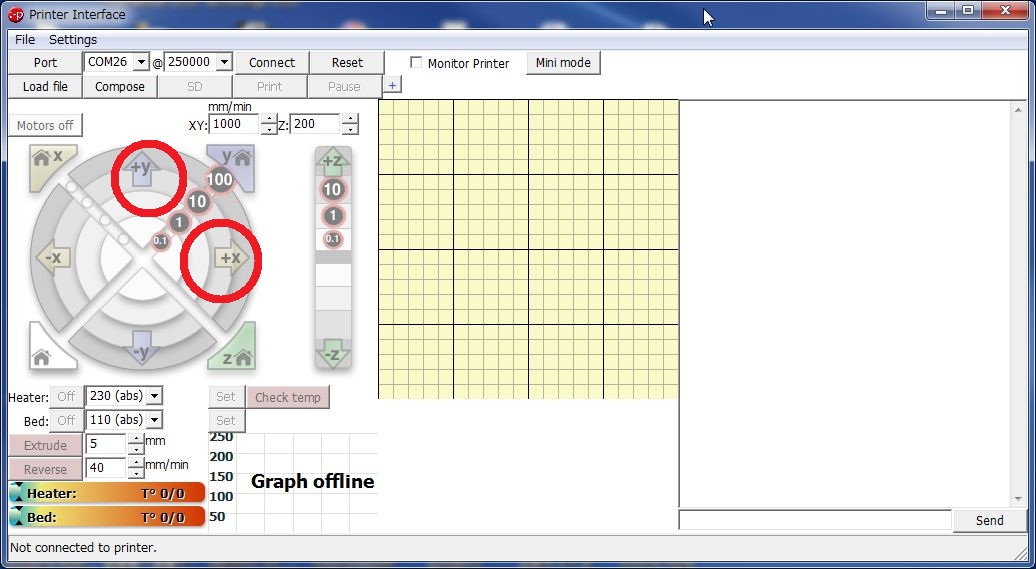This screenshot has width=1036, height=569.
Task: Expand the 250000 baud rate dropdown
Action: tap(223, 62)
